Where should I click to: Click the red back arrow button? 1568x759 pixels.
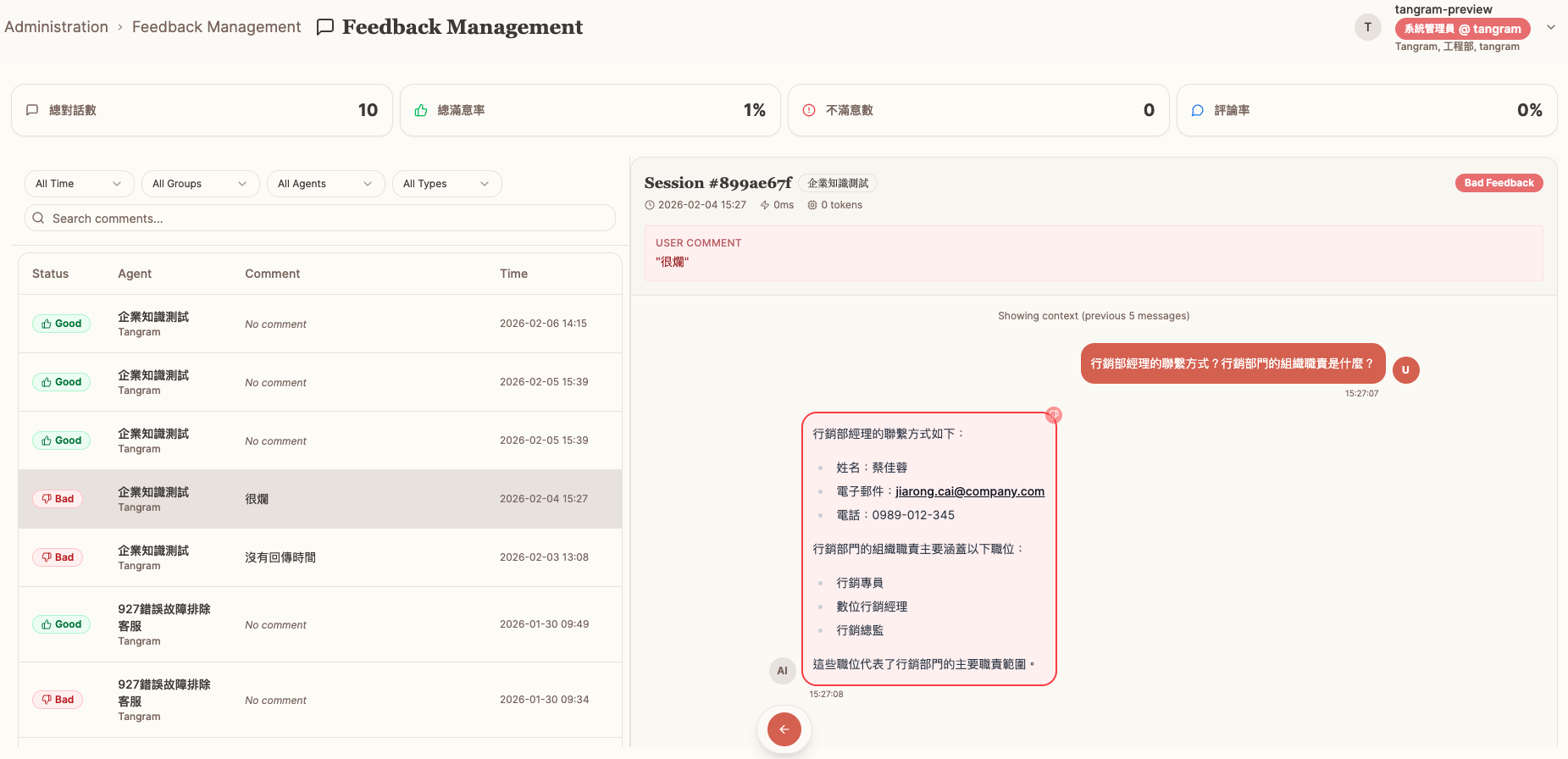coord(784,729)
